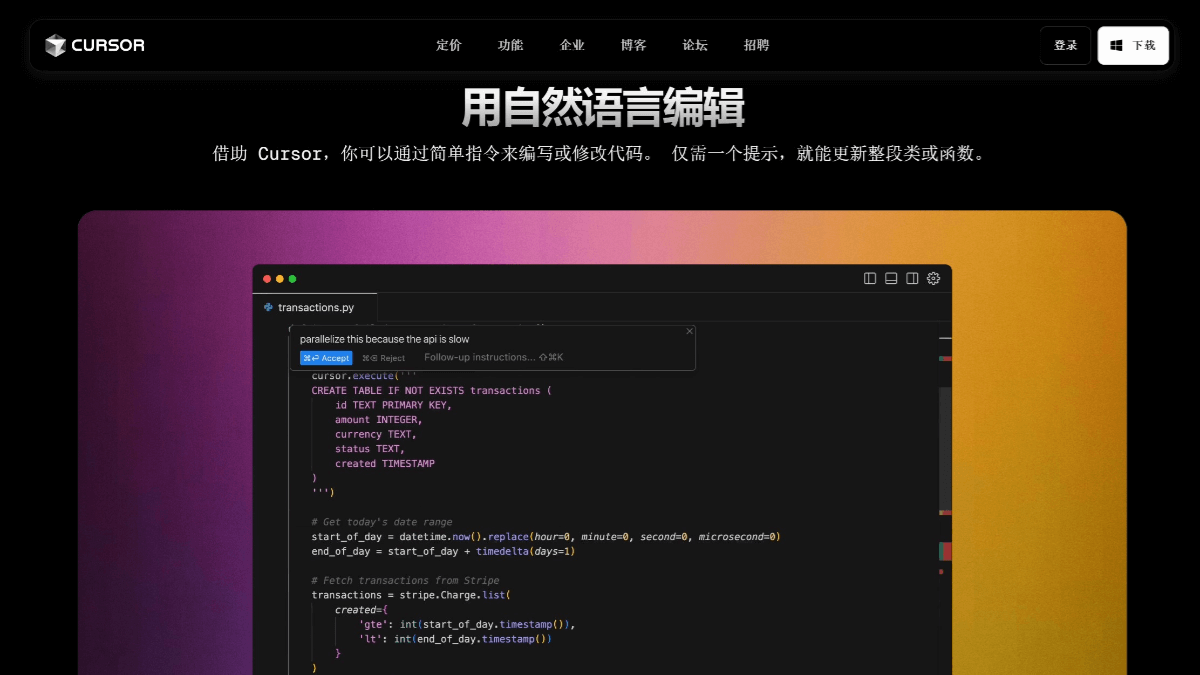
Task: Visit the 论坛 page
Action: pyautogui.click(x=695, y=45)
